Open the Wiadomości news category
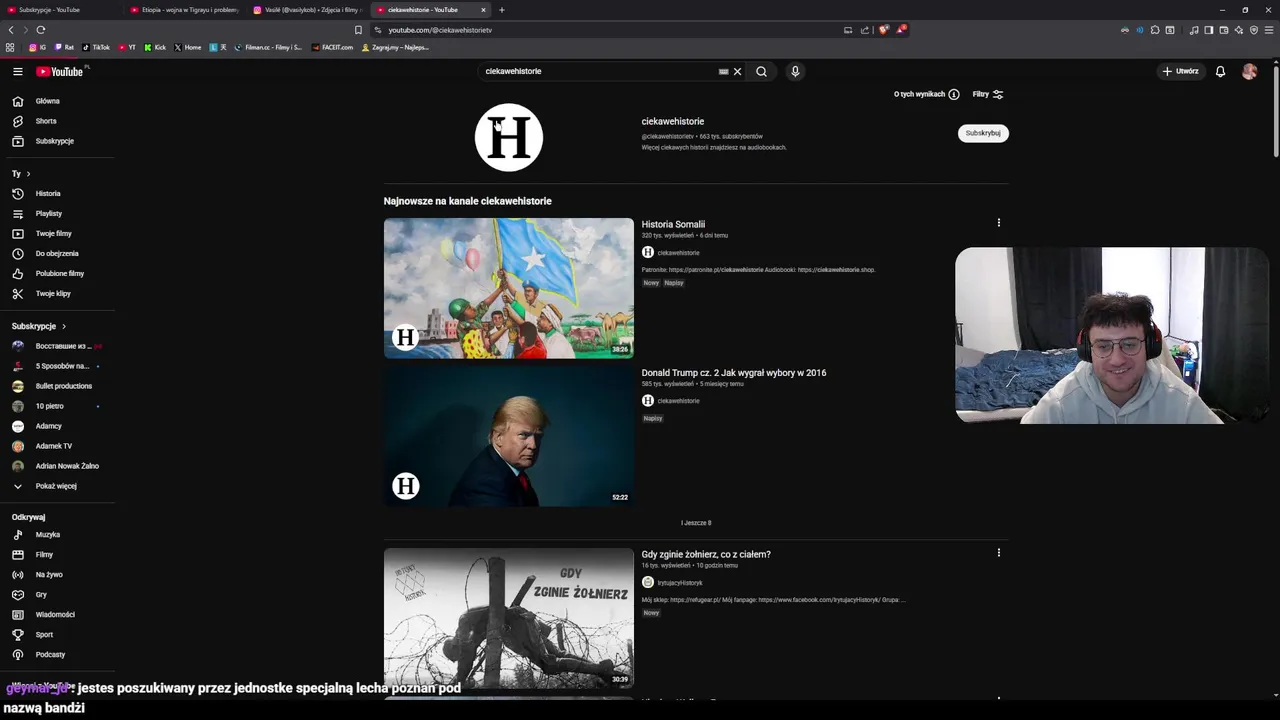 [x=57, y=615]
